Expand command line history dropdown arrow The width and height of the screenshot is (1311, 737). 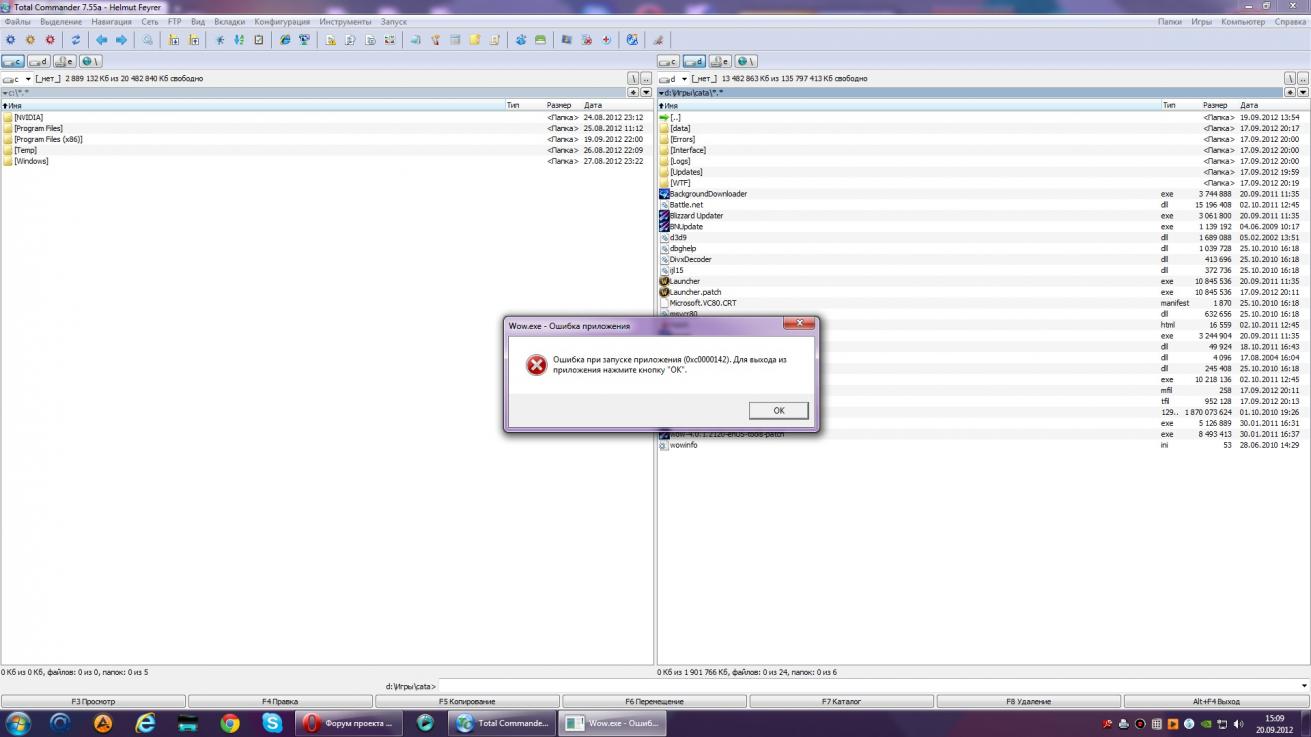click(x=1304, y=686)
